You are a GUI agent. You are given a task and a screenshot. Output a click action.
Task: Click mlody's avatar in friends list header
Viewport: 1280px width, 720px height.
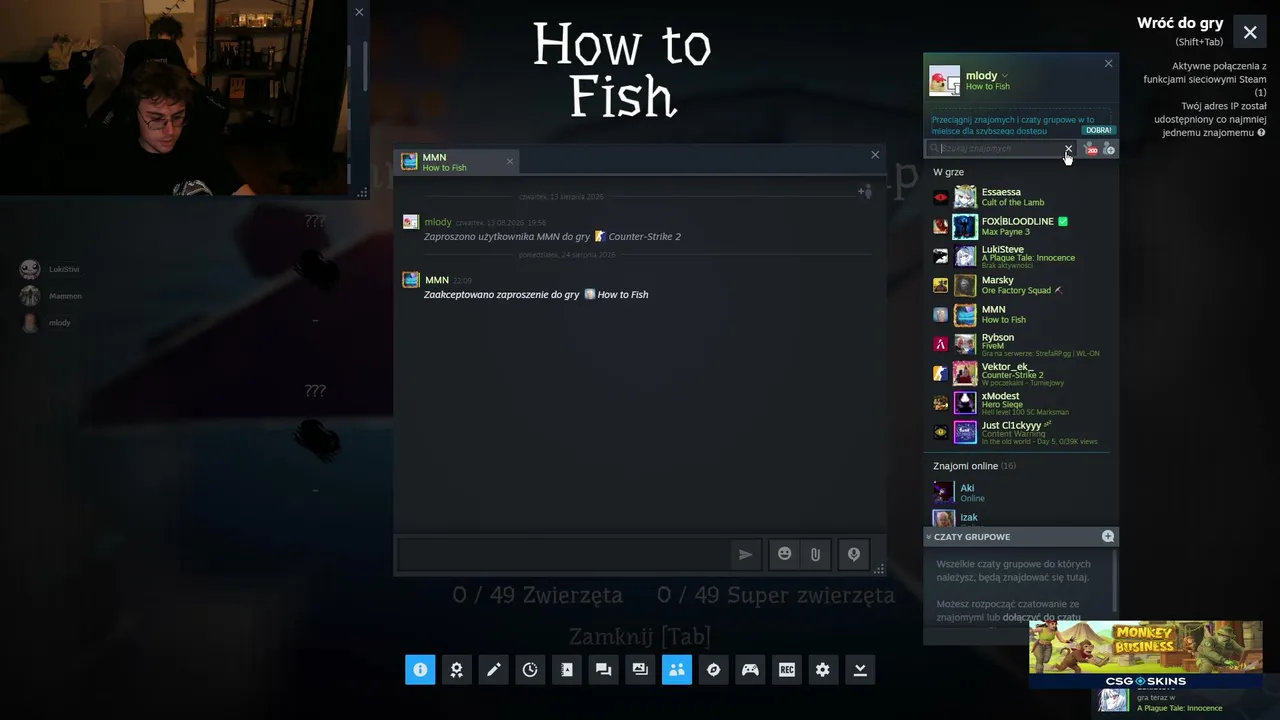(x=944, y=81)
